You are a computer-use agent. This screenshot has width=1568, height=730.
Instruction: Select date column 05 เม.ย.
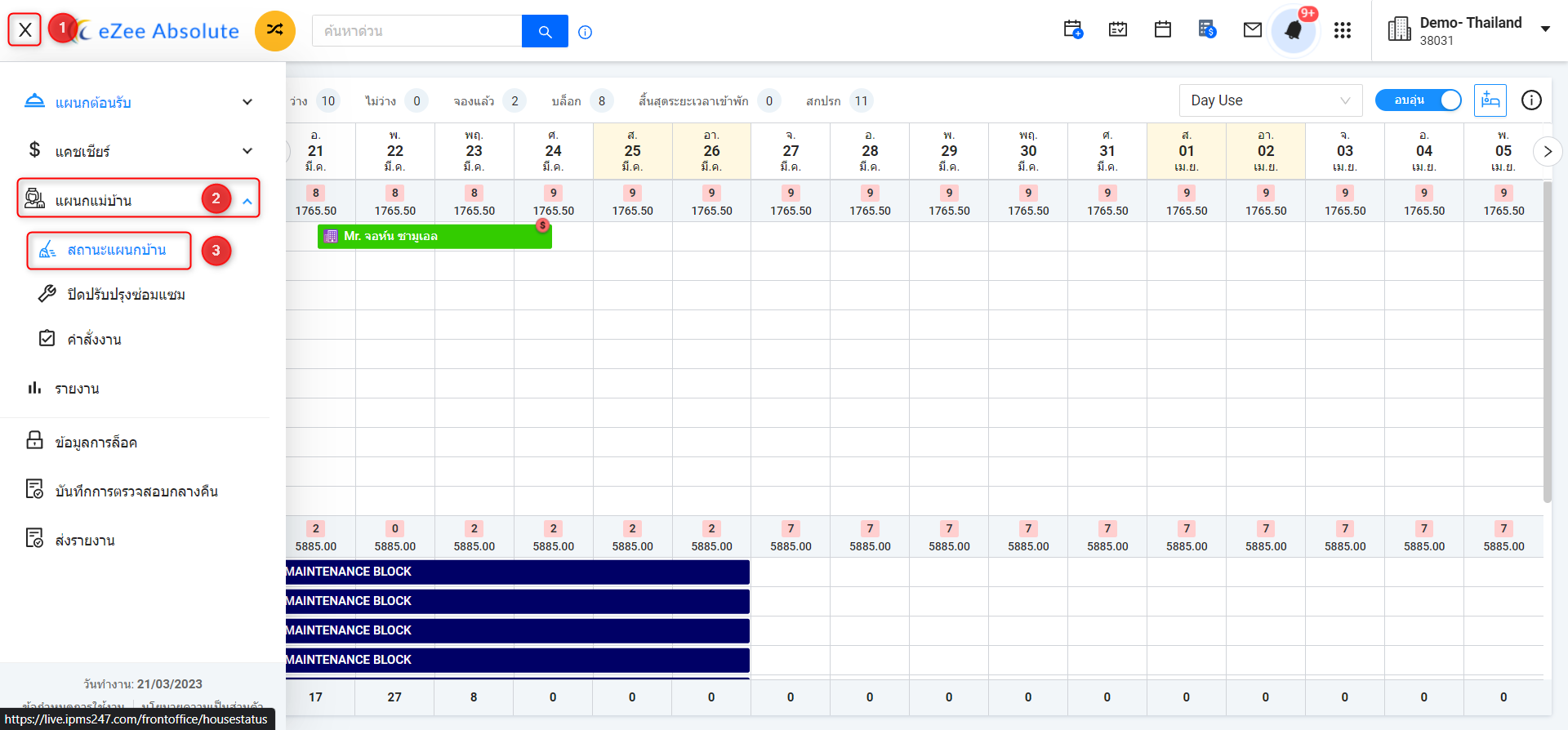(1503, 151)
